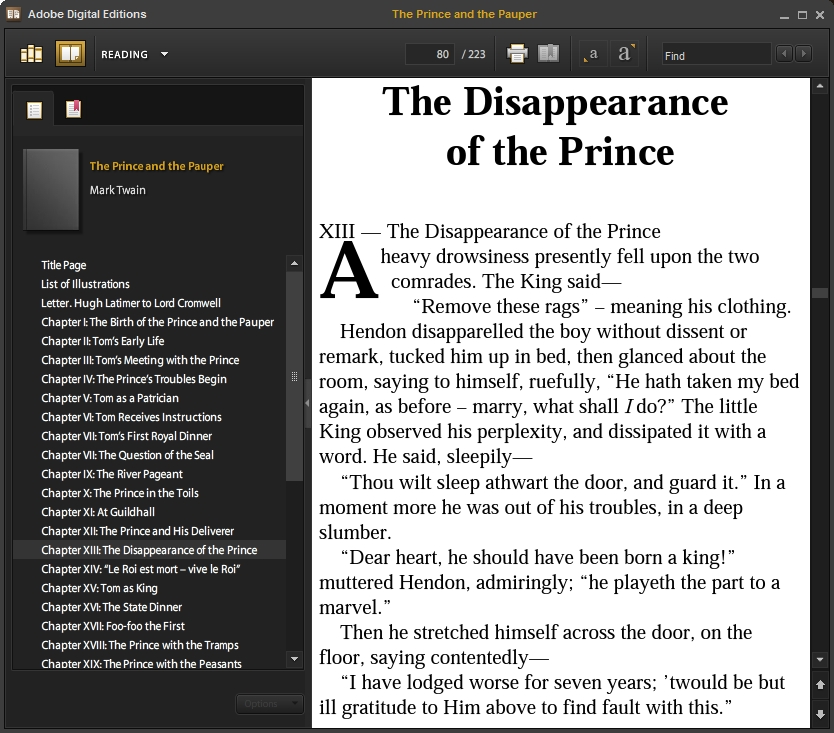Go to Chapter XIX: The Prince with the Peasants
This screenshot has width=834, height=733.
point(141,664)
